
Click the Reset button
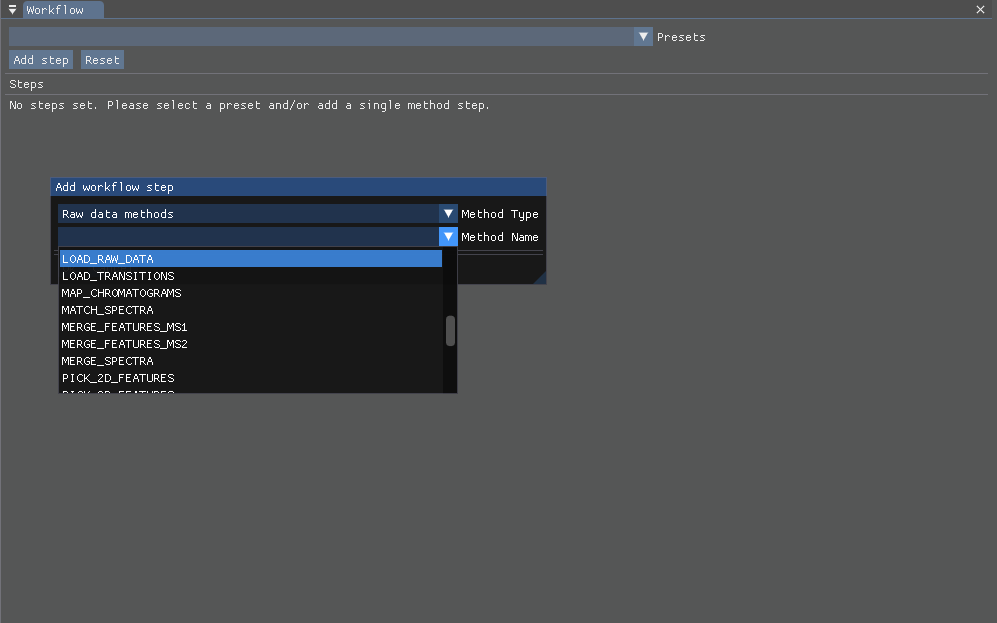tap(102, 60)
